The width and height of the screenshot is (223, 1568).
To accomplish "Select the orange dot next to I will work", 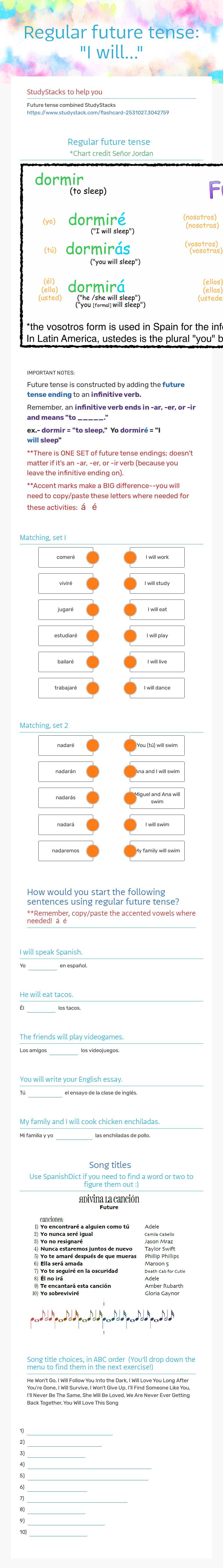I will coord(130,557).
